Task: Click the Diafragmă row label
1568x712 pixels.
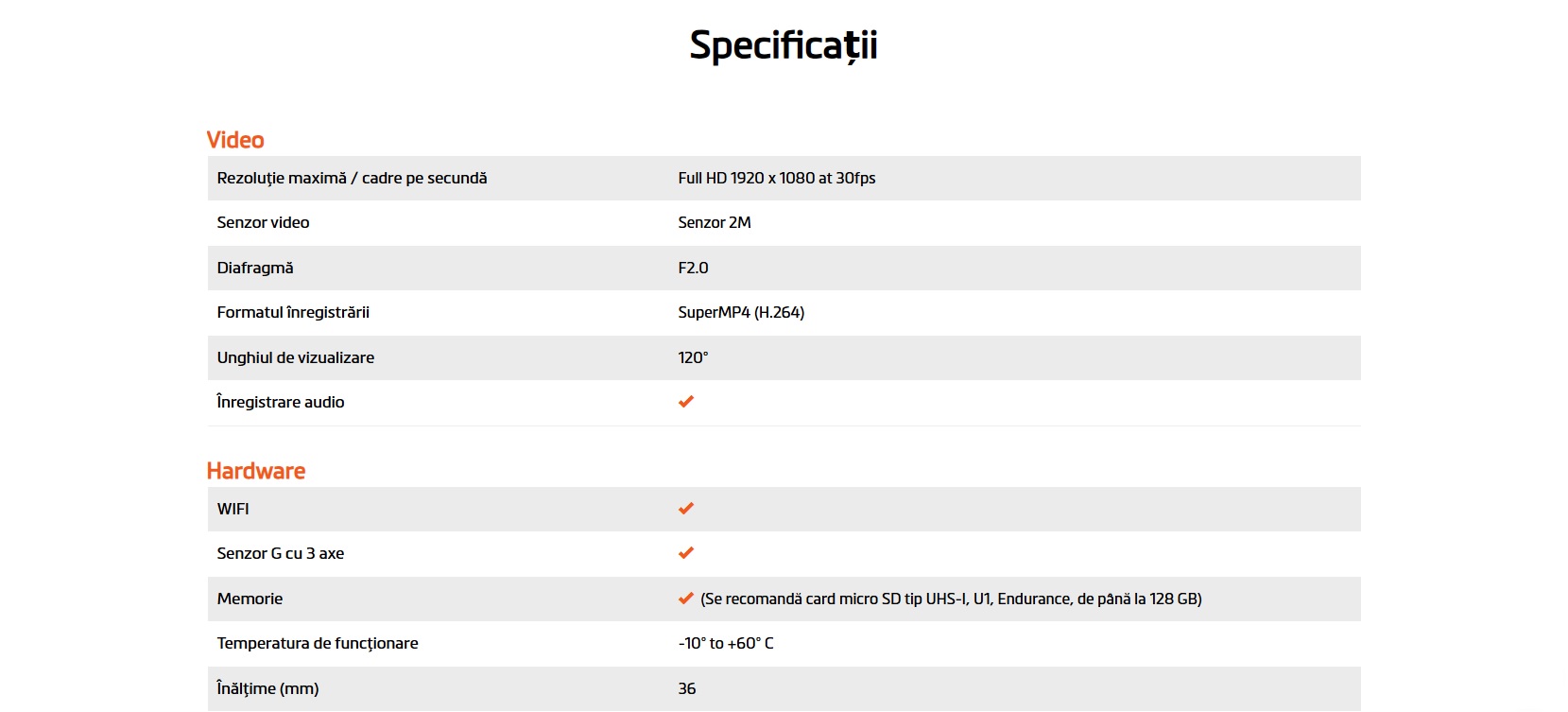Action: [x=255, y=268]
